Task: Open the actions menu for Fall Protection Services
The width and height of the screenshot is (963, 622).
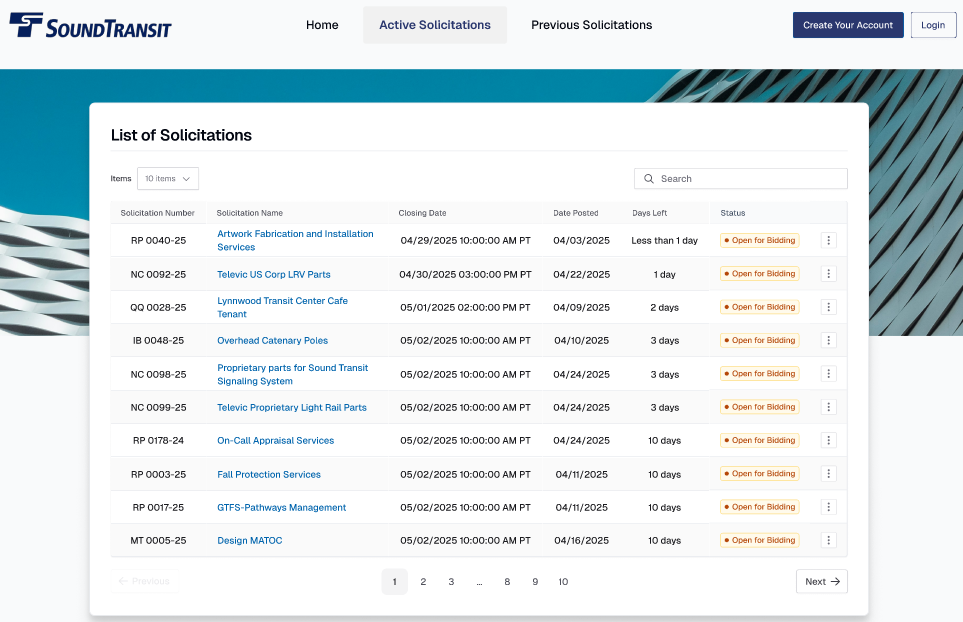Action: coord(828,473)
